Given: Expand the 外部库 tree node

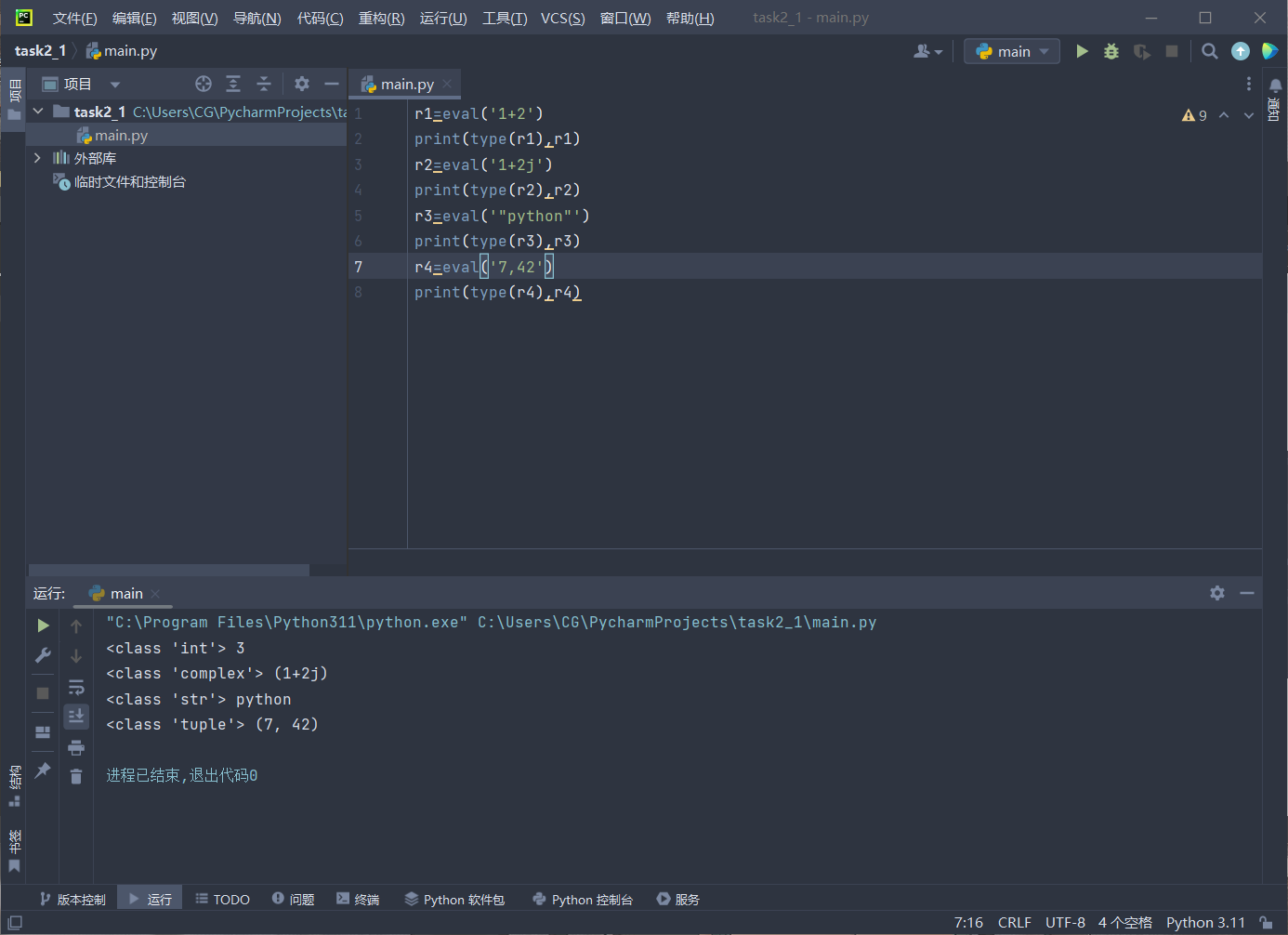Looking at the screenshot, I should point(38,158).
